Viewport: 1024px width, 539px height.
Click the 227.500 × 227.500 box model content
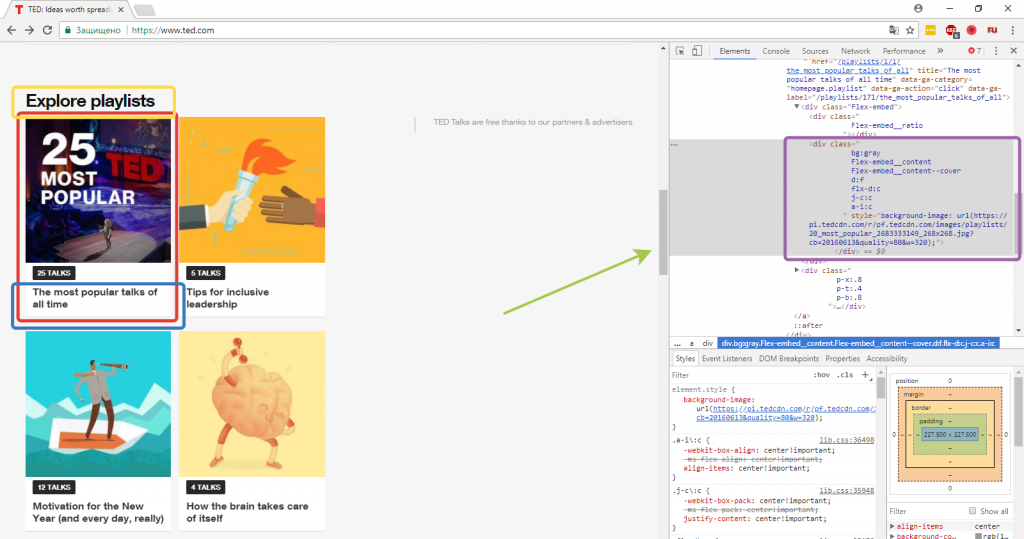[950, 434]
